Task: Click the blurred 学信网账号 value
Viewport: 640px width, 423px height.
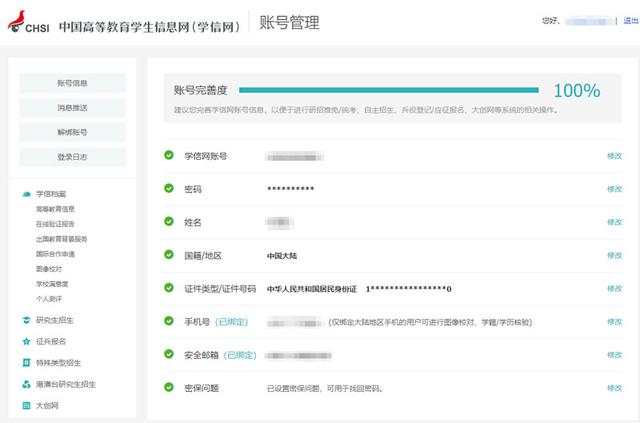Action: pyautogui.click(x=294, y=156)
